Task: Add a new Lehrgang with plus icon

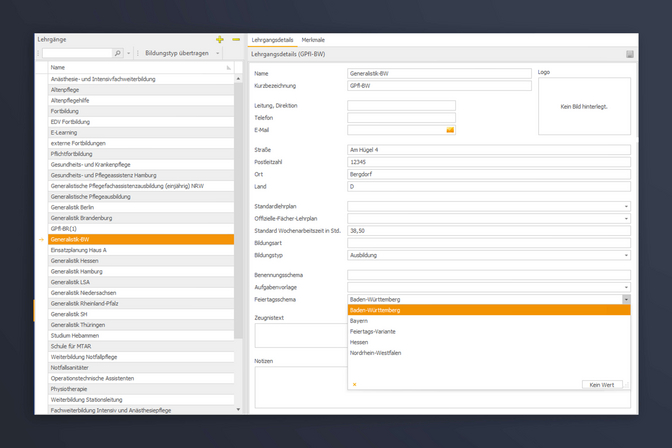Action: click(220, 39)
